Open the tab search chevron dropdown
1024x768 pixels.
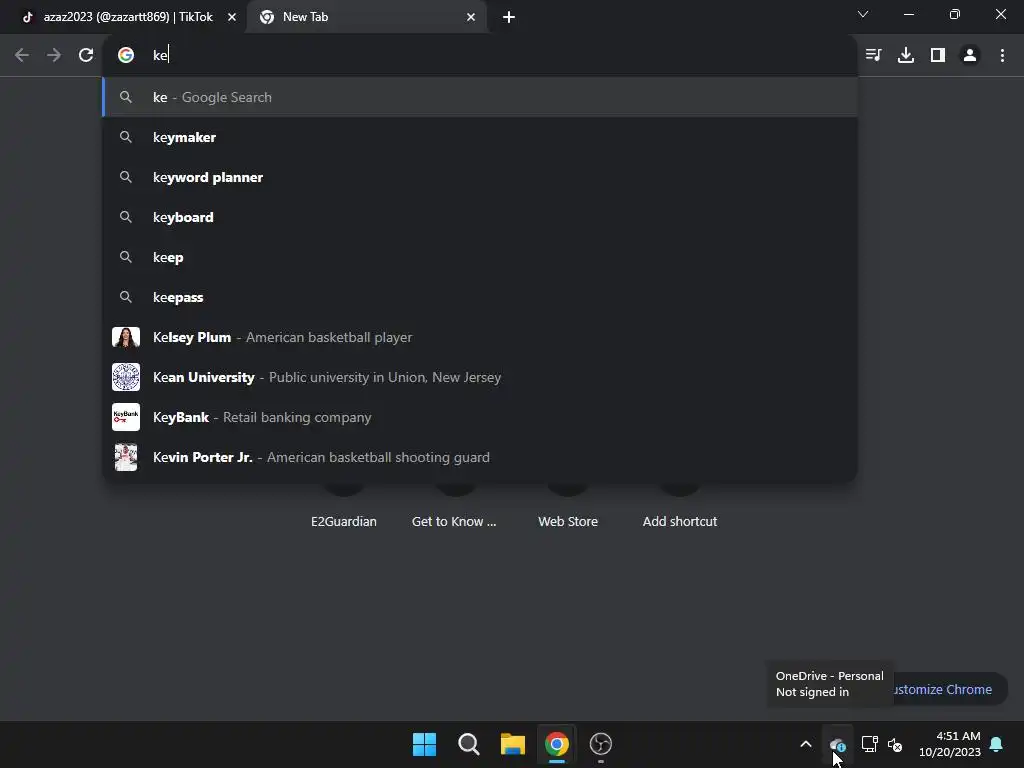pos(863,14)
